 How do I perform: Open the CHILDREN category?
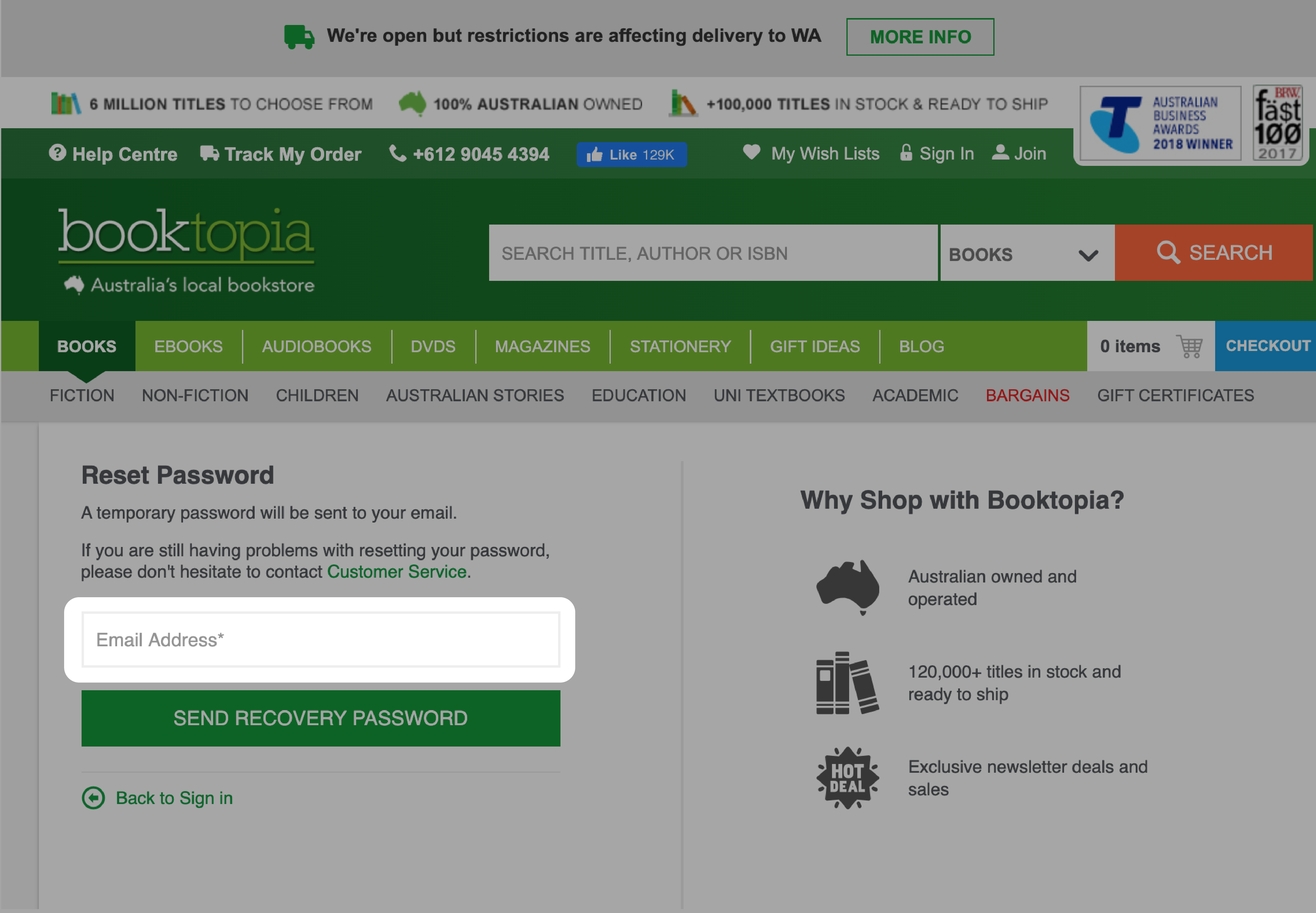tap(317, 395)
